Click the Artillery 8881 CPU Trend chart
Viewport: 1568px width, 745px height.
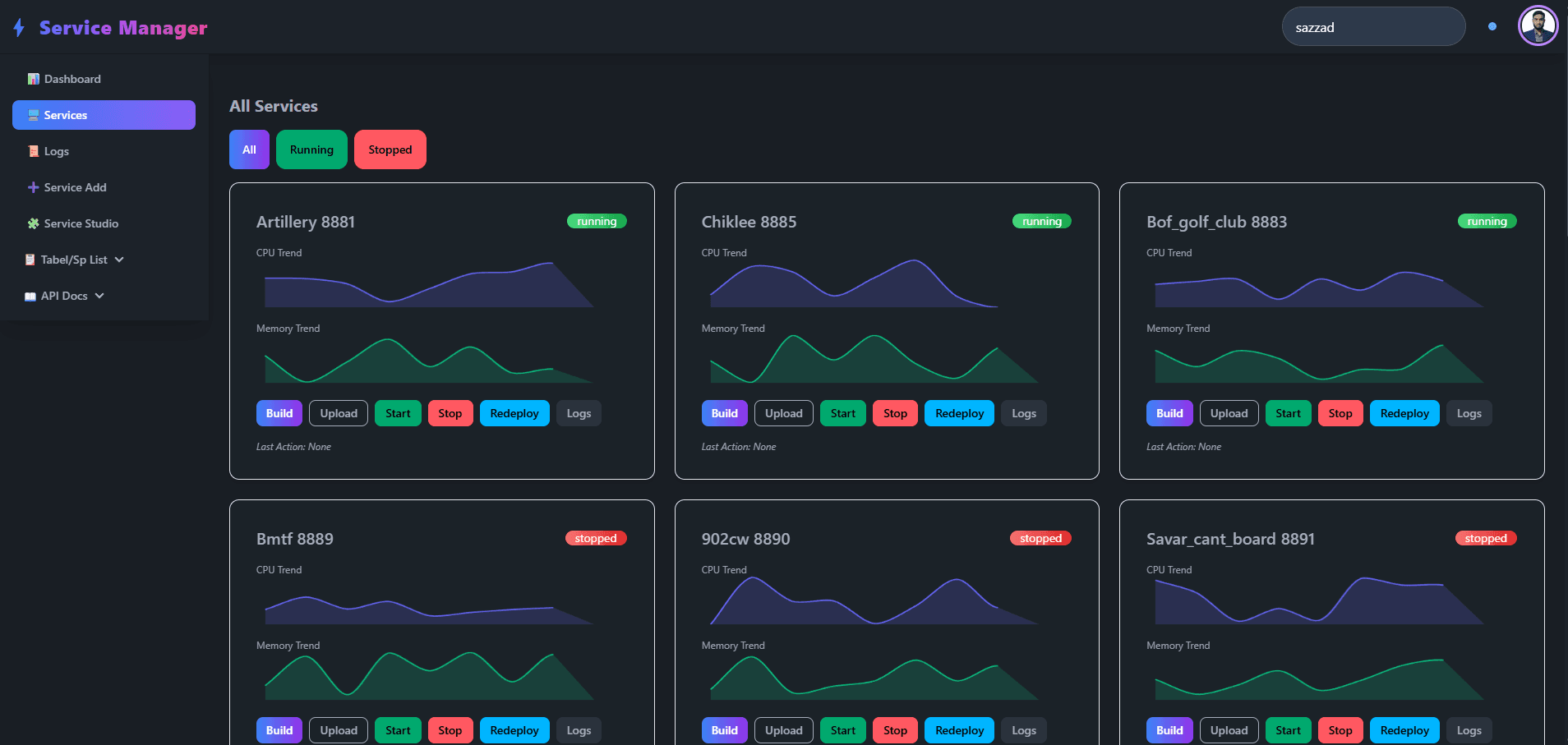(x=429, y=284)
